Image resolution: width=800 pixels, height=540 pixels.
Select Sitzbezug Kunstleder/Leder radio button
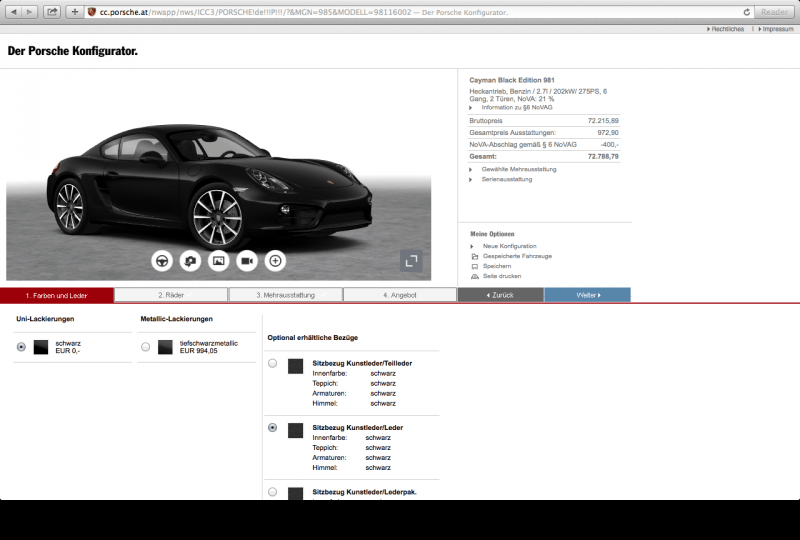(x=272, y=427)
